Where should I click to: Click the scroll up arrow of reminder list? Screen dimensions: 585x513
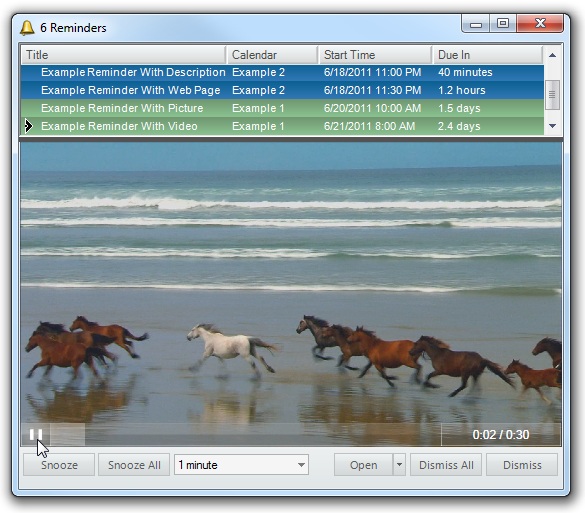point(553,55)
